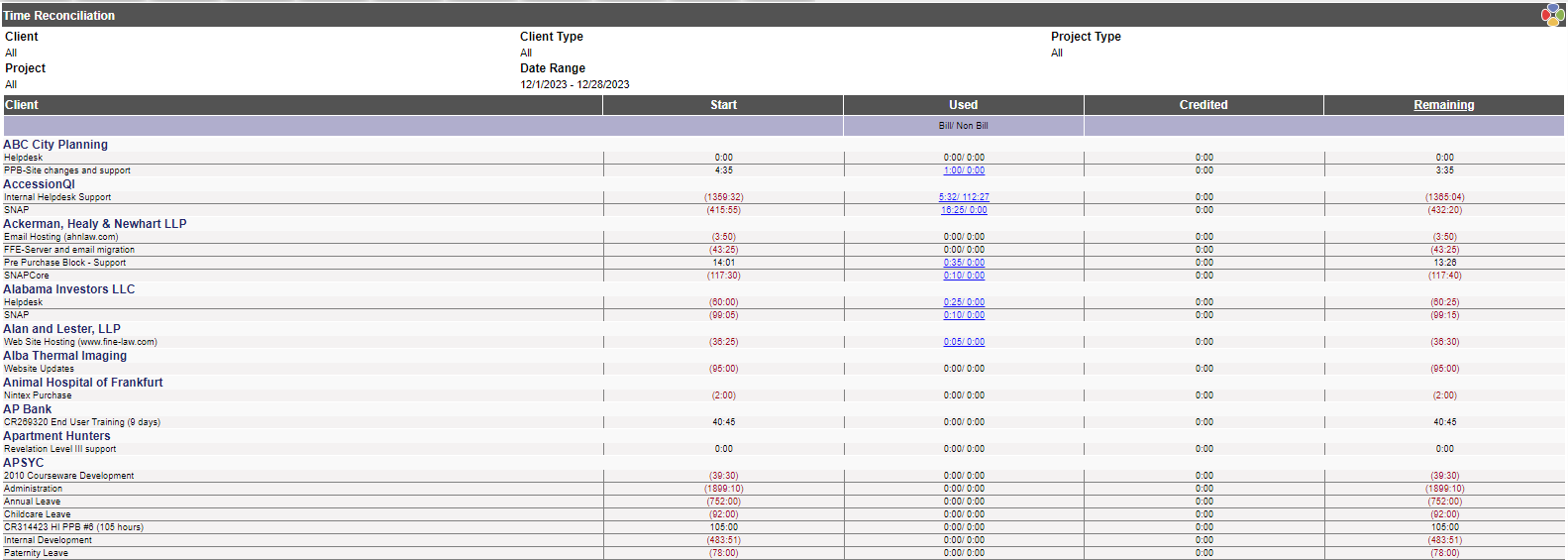Image resolution: width=1568 pixels, height=560 pixels.
Task: Click the Time Reconciliation title
Action: 58,16
